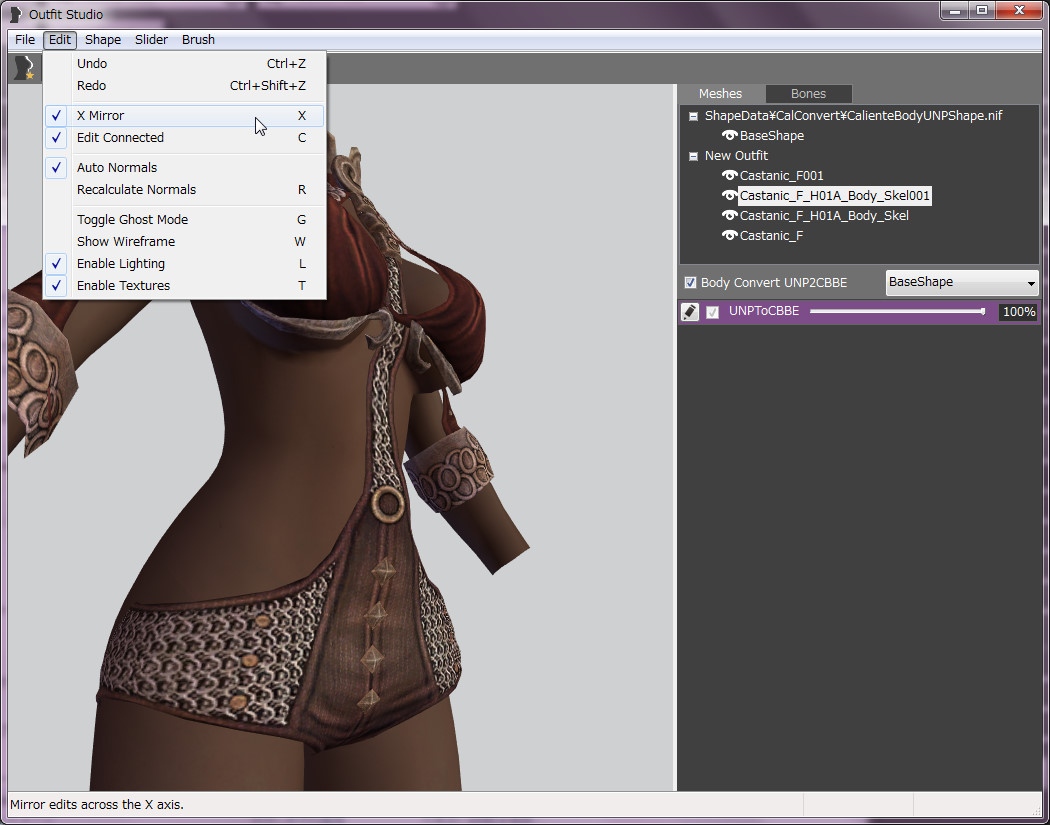Choose Undo from the Edit menu

coord(92,64)
